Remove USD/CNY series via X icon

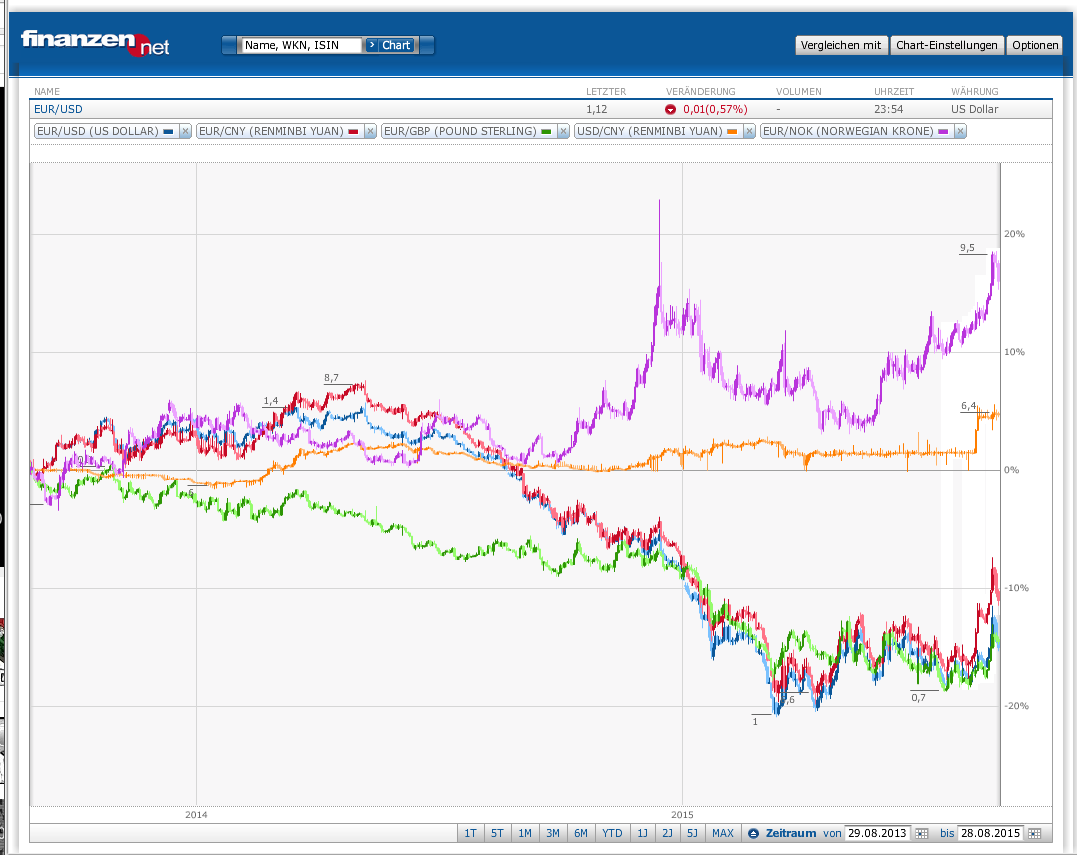point(749,131)
